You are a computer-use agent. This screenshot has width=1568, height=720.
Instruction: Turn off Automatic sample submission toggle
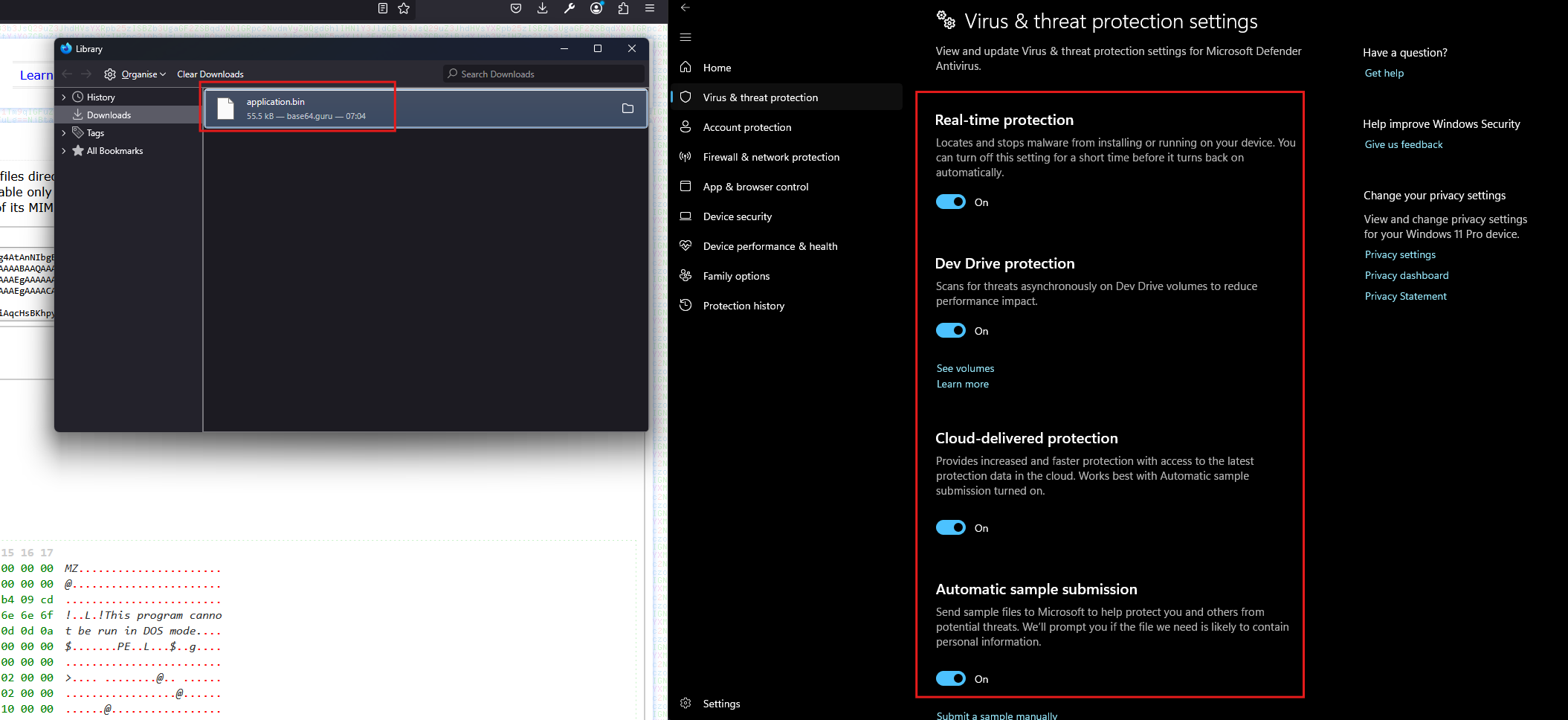[x=951, y=678]
